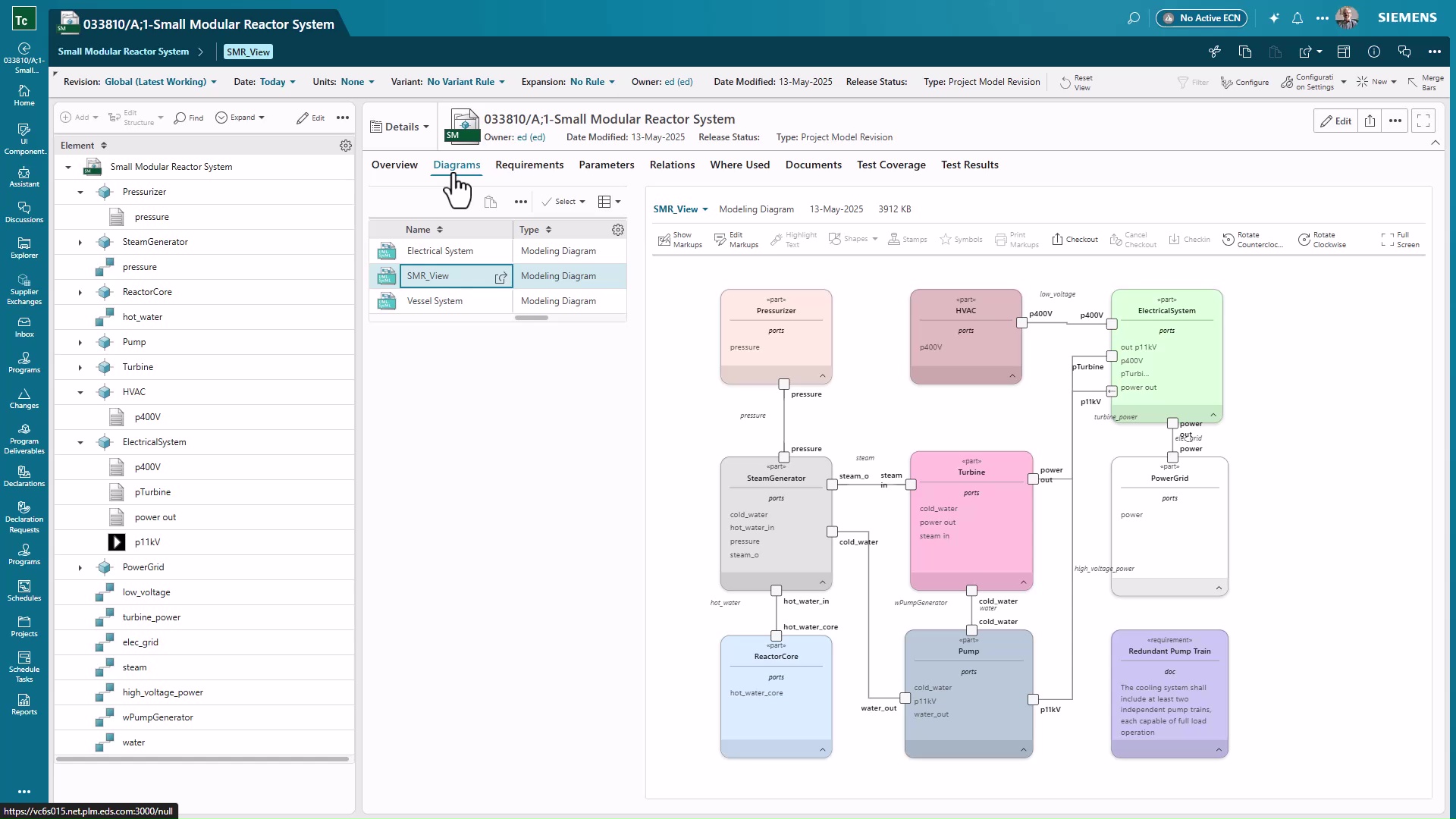This screenshot has width=1456, height=819.
Task: Click the Reset View button
Action: [x=1078, y=82]
